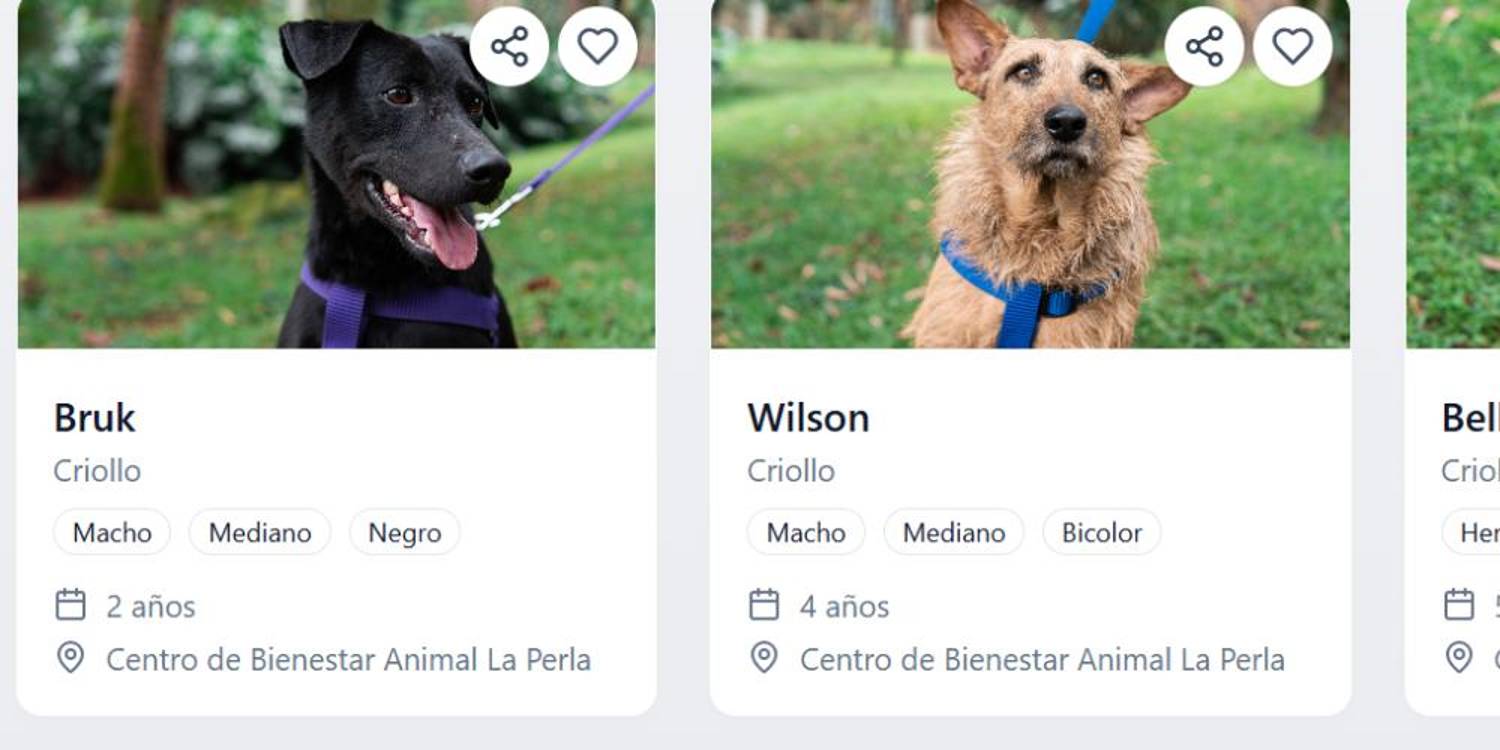Add Wilson to favorites with heart
This screenshot has width=1500, height=750.
click(1292, 46)
